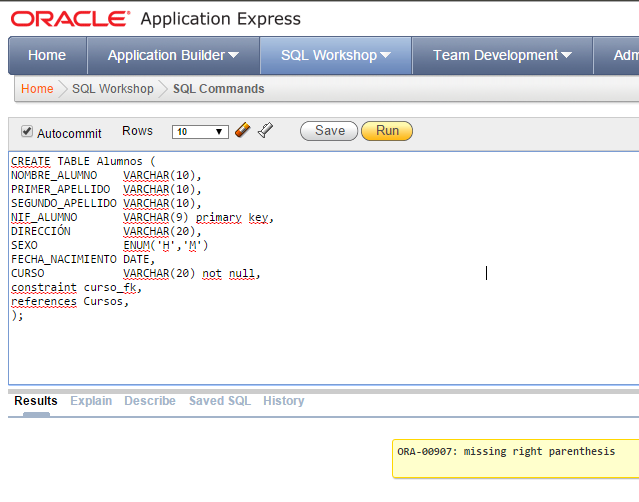Expand the SQL Workshop menu arrow
This screenshot has width=639, height=502.
(x=386, y=55)
